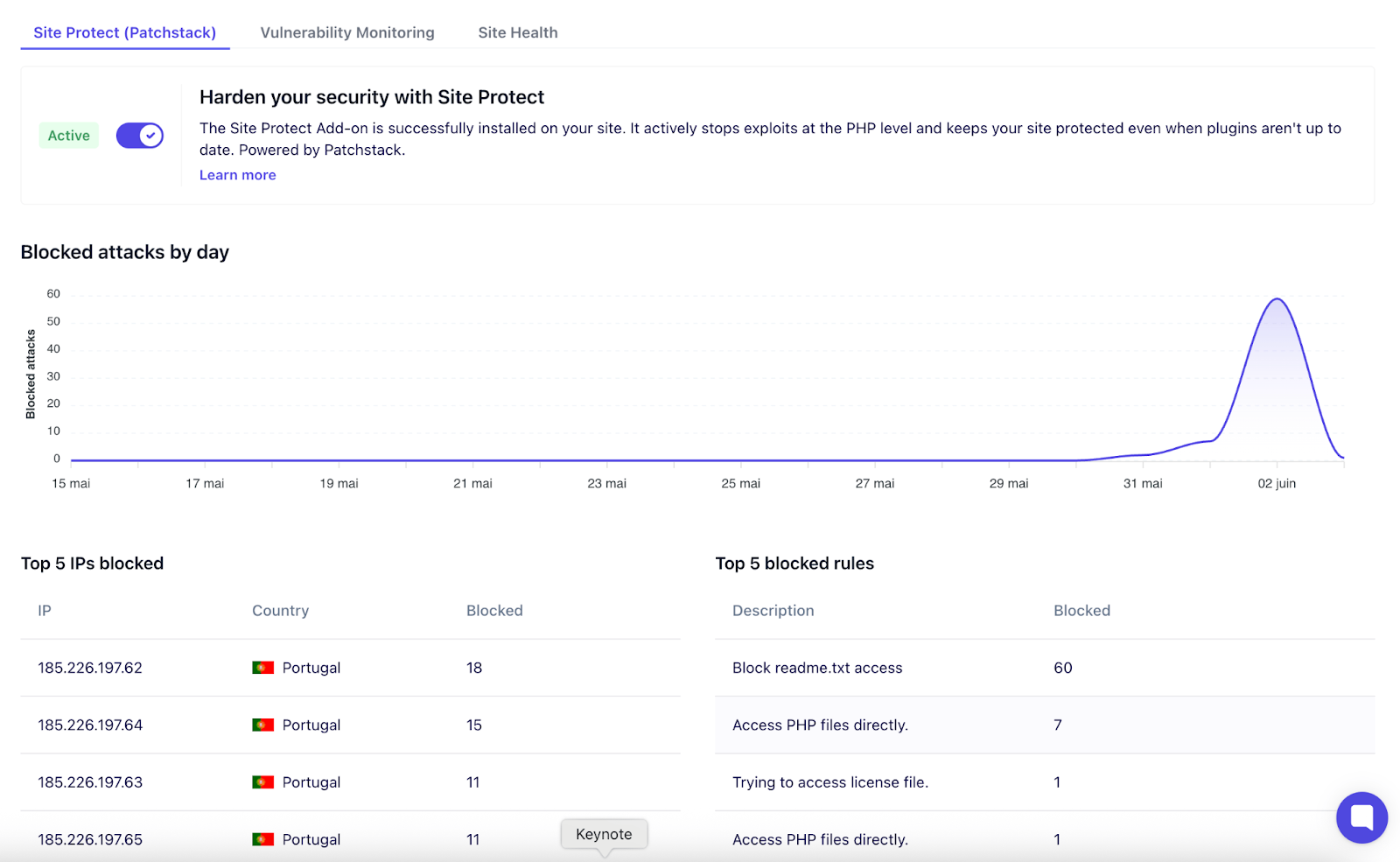Click the Blocked attacks by day heading
1400x862 pixels.
point(124,252)
